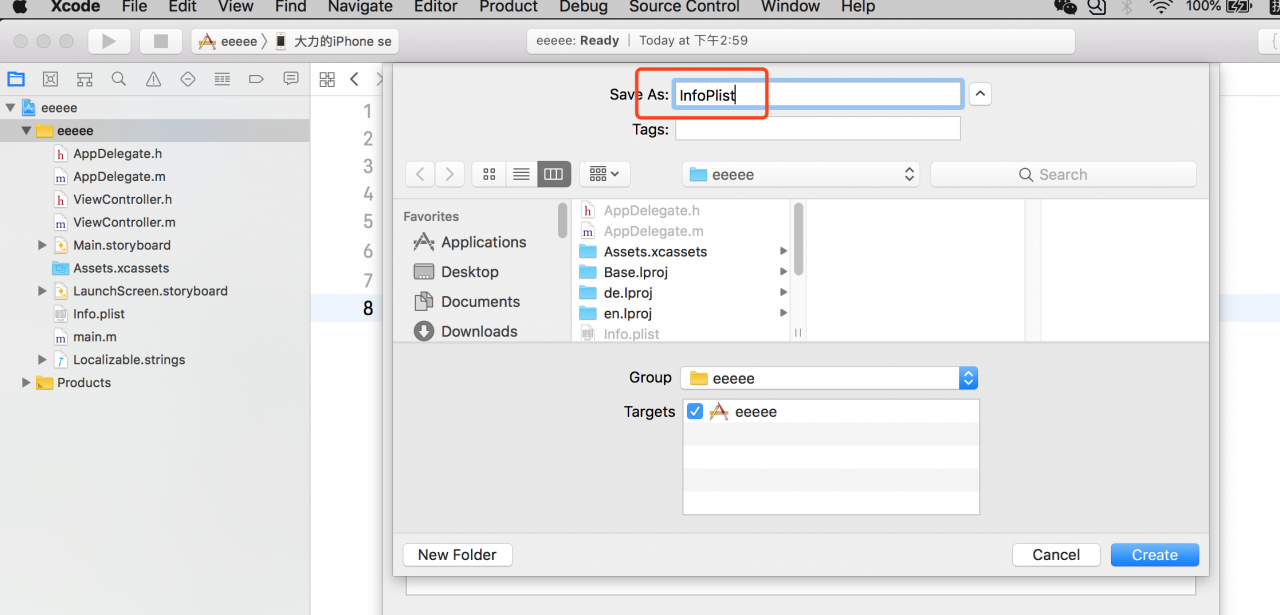Show the Project navigator folder icon
This screenshot has height=615, width=1280.
[x=16, y=79]
